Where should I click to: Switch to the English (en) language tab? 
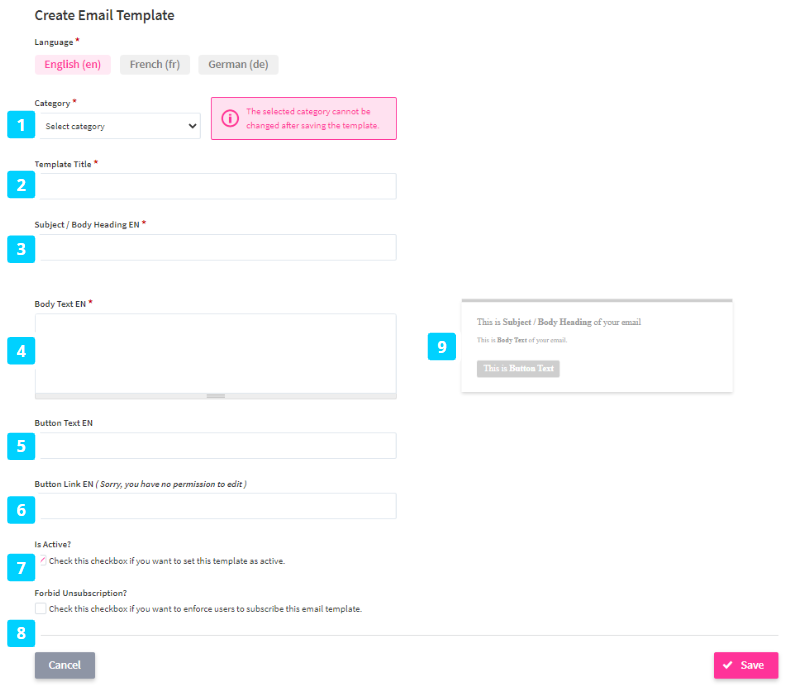73,65
